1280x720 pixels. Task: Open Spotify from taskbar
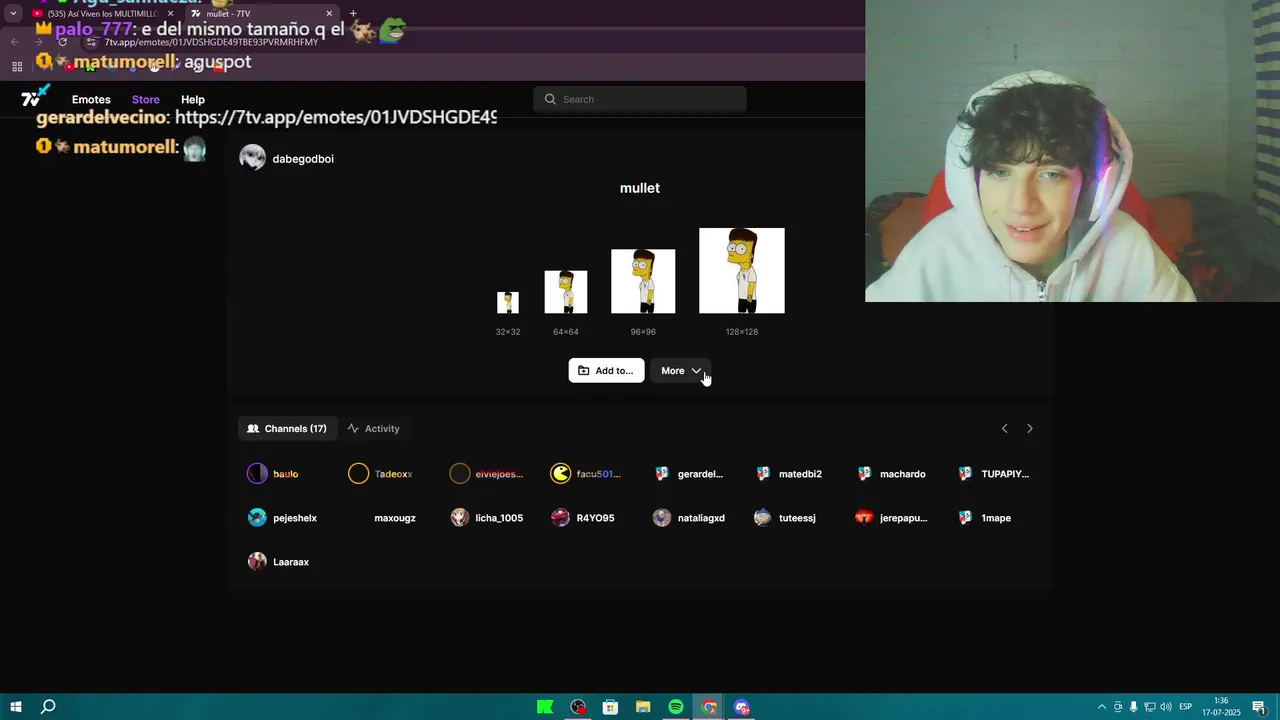676,707
